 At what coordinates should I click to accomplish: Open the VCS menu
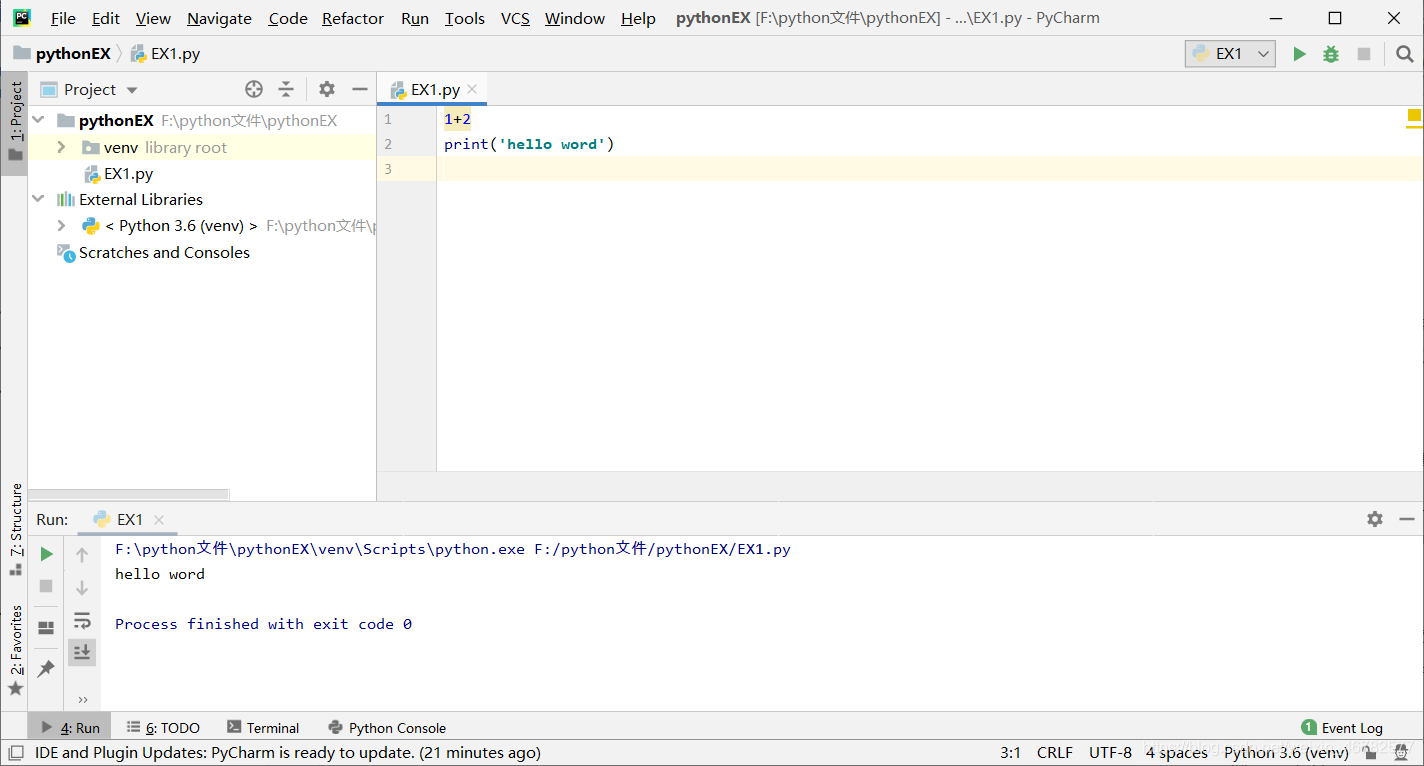point(516,18)
